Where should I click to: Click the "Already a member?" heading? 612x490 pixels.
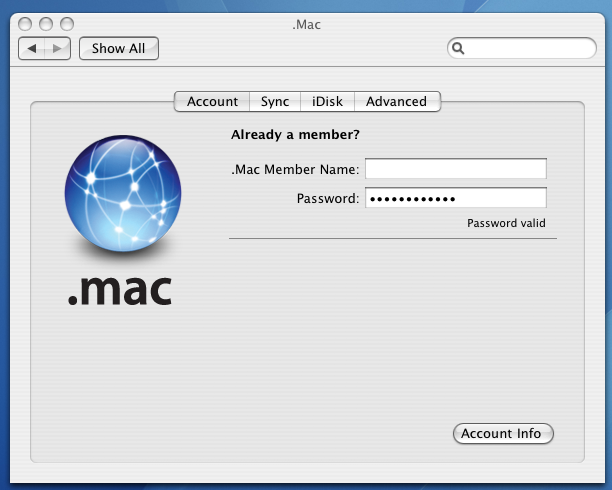tap(295, 135)
